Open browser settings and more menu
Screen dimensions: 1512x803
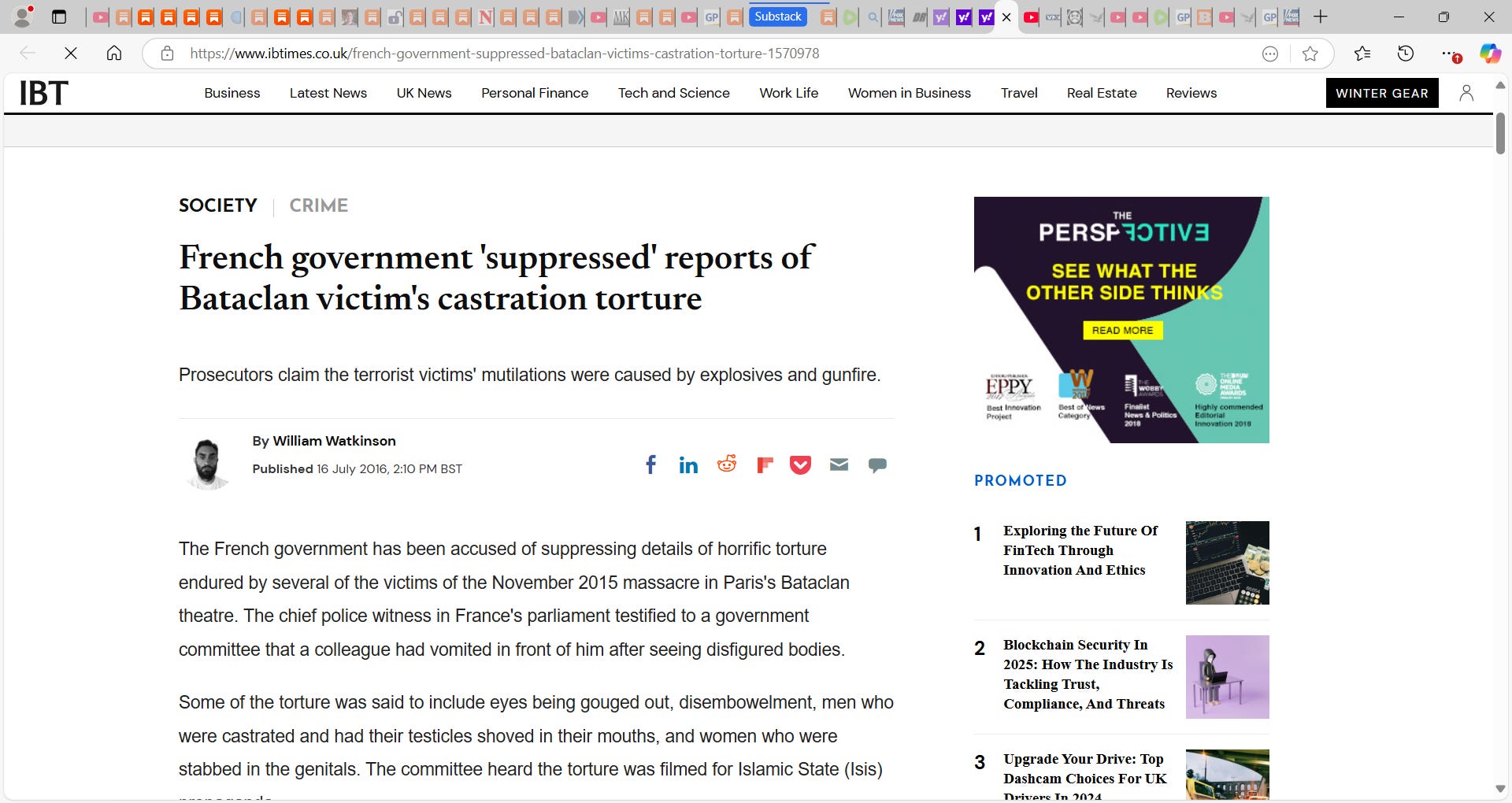[1449, 53]
